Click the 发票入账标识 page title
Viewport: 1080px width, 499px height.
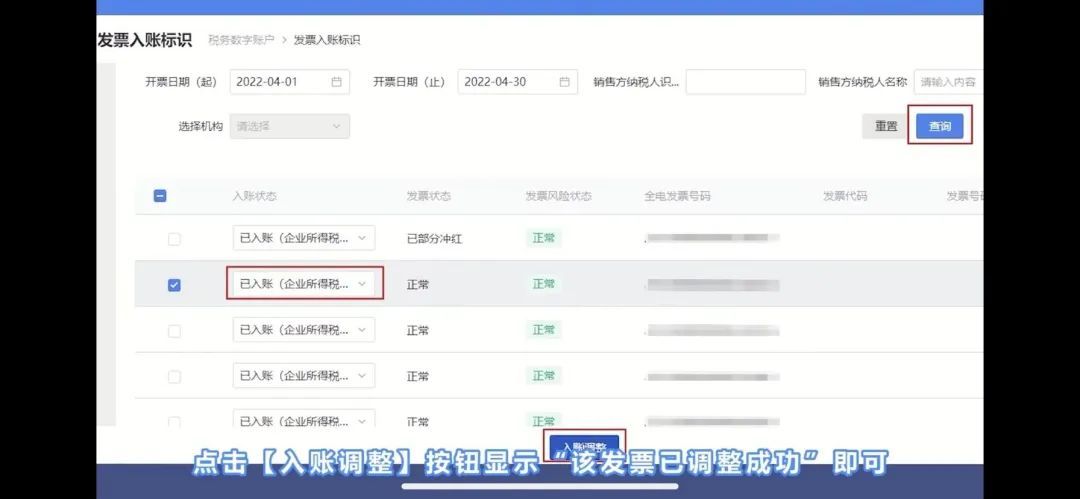pos(145,40)
